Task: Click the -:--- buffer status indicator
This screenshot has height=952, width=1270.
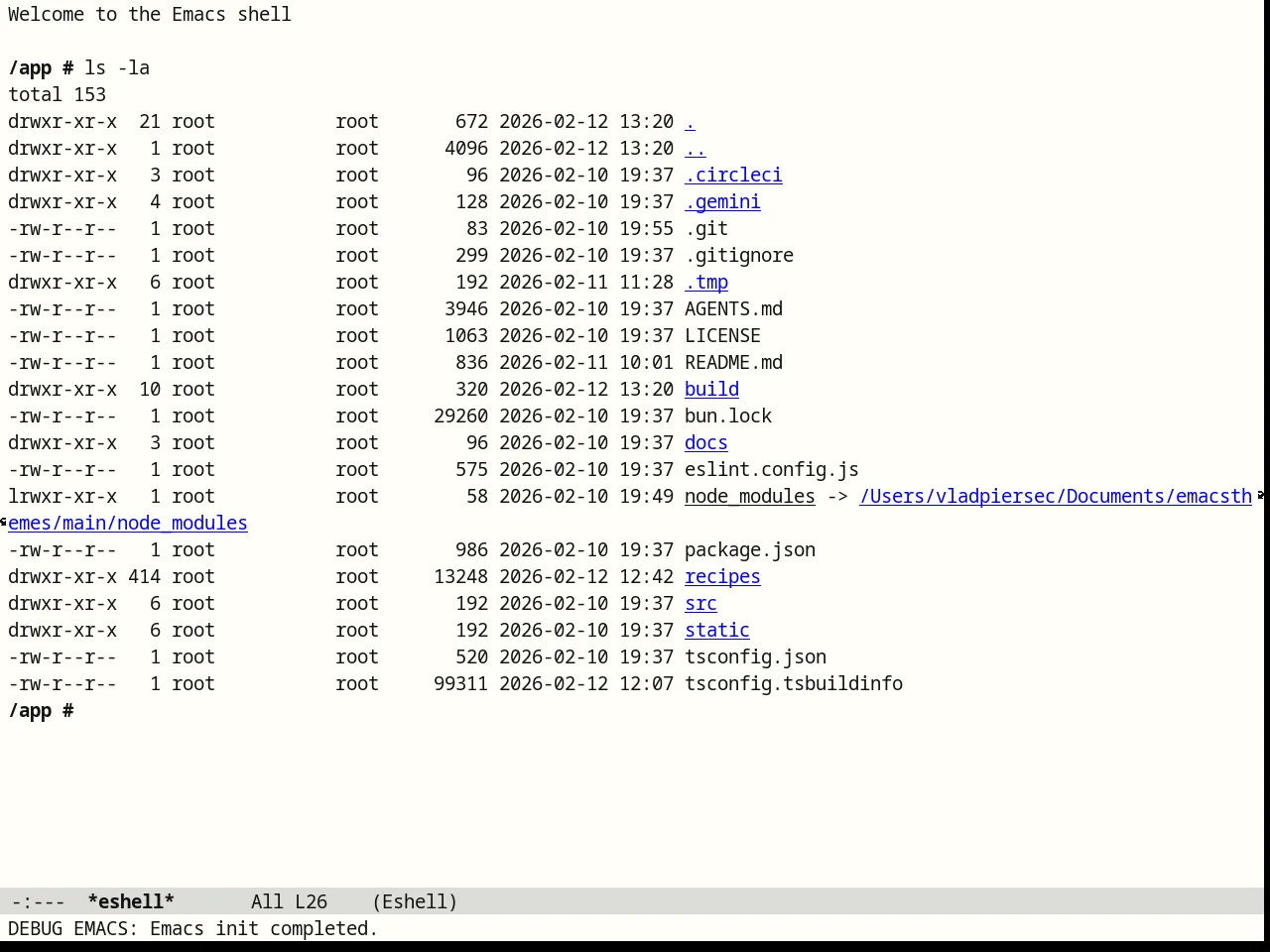Action: click(39, 901)
